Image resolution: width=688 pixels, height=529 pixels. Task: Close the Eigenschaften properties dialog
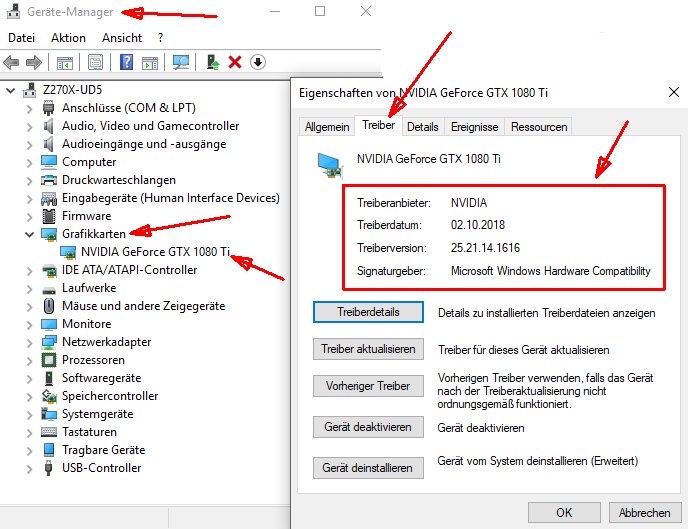[x=674, y=92]
